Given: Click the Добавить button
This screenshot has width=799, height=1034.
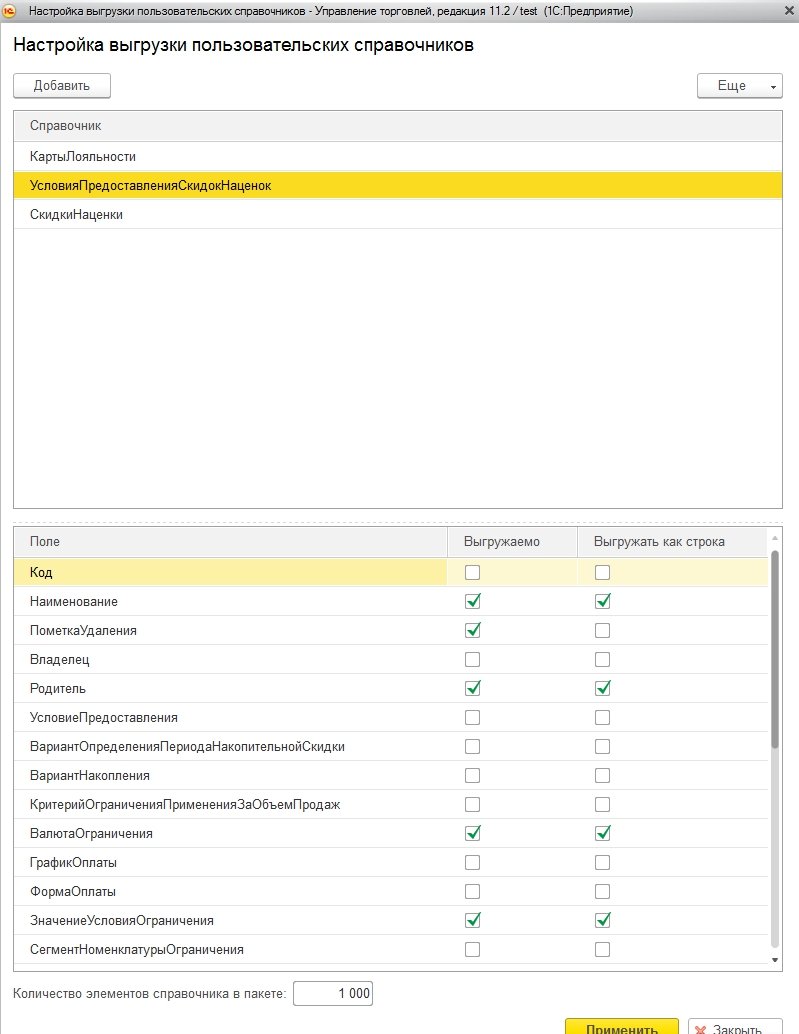Looking at the screenshot, I should [x=62, y=86].
